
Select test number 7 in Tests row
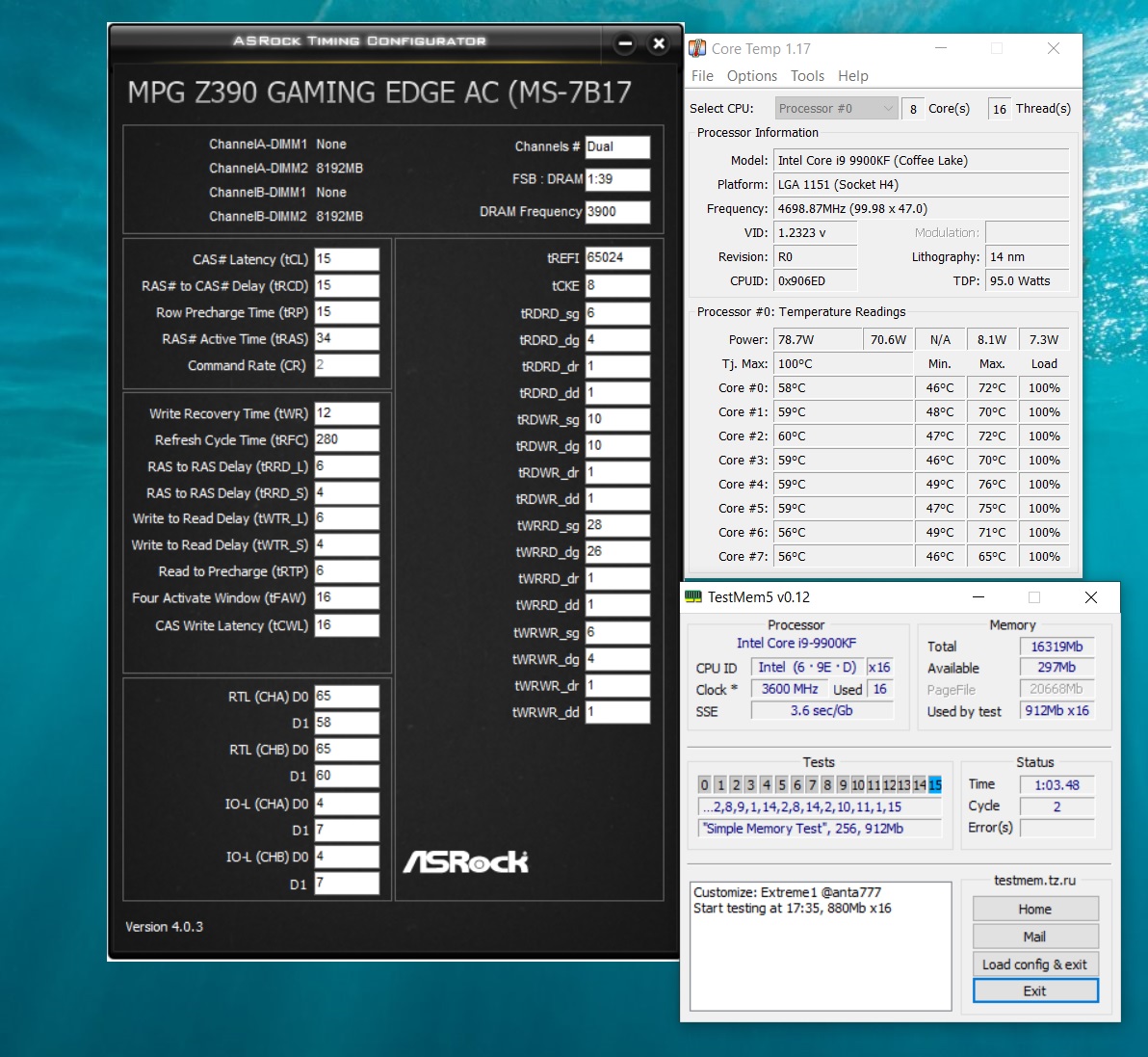coord(812,784)
